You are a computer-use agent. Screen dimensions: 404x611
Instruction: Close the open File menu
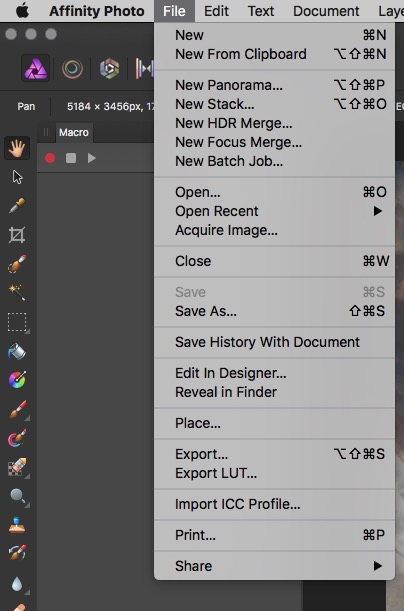pos(174,11)
